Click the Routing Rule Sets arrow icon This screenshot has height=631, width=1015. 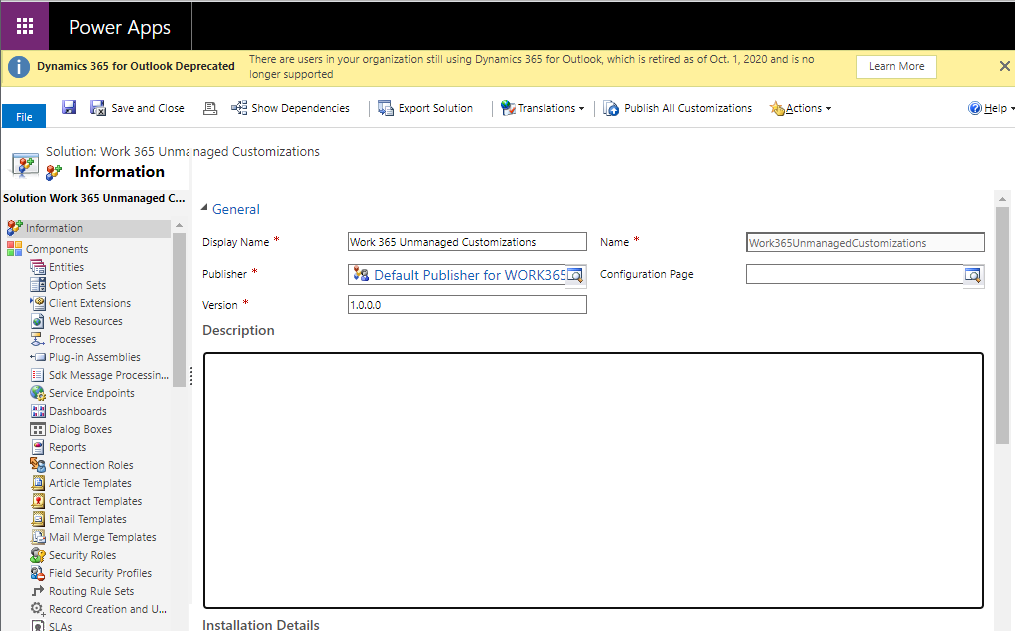pos(38,591)
